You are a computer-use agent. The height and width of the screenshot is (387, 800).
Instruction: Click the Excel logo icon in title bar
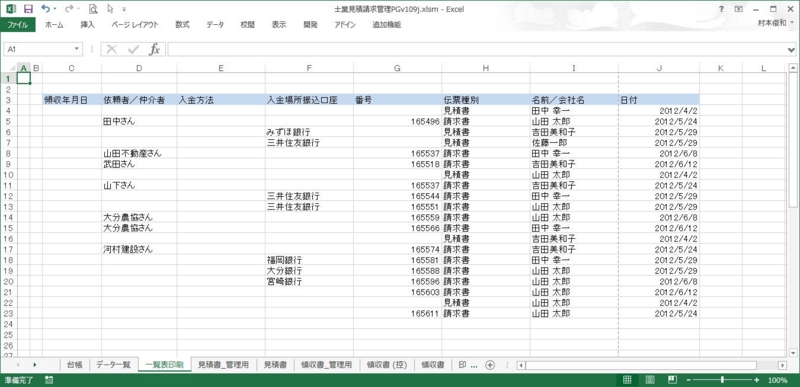tap(11, 9)
